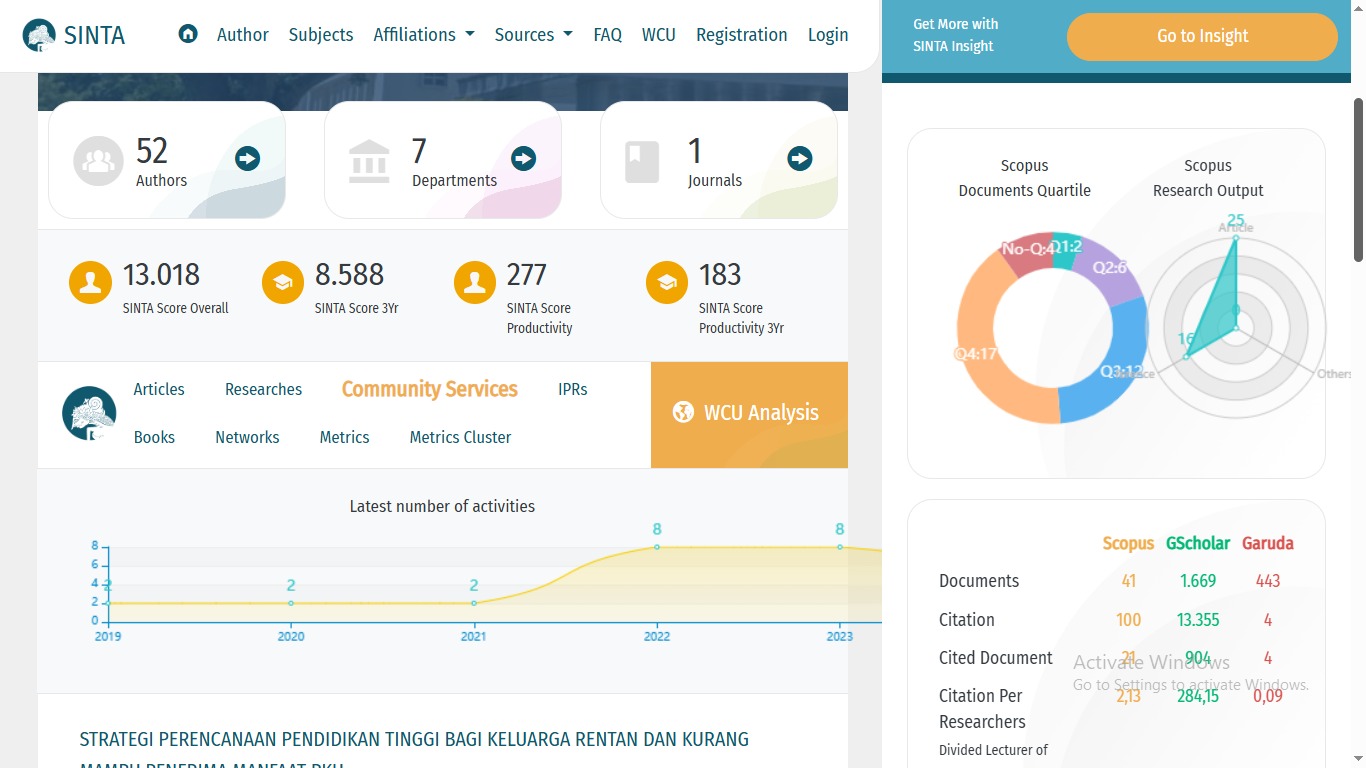Open the Metrics tab
The image size is (1366, 768).
[344, 437]
